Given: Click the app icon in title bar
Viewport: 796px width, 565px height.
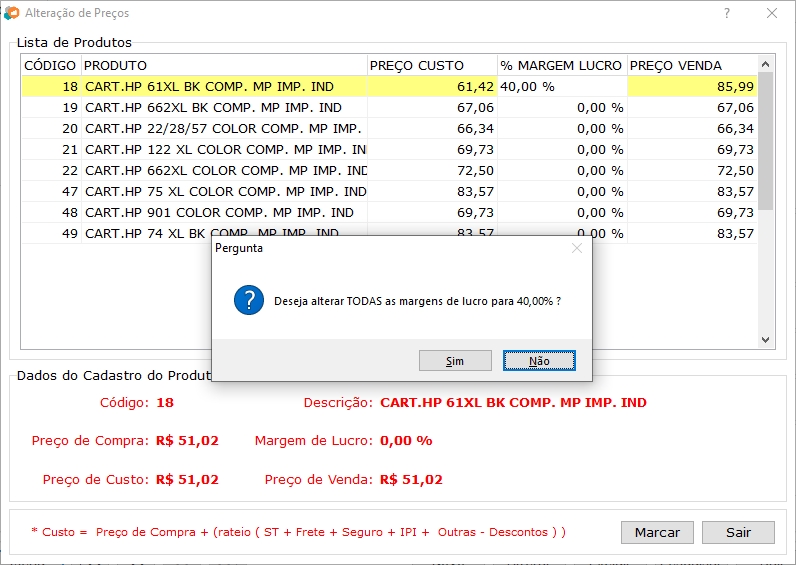Looking at the screenshot, I should (11, 14).
